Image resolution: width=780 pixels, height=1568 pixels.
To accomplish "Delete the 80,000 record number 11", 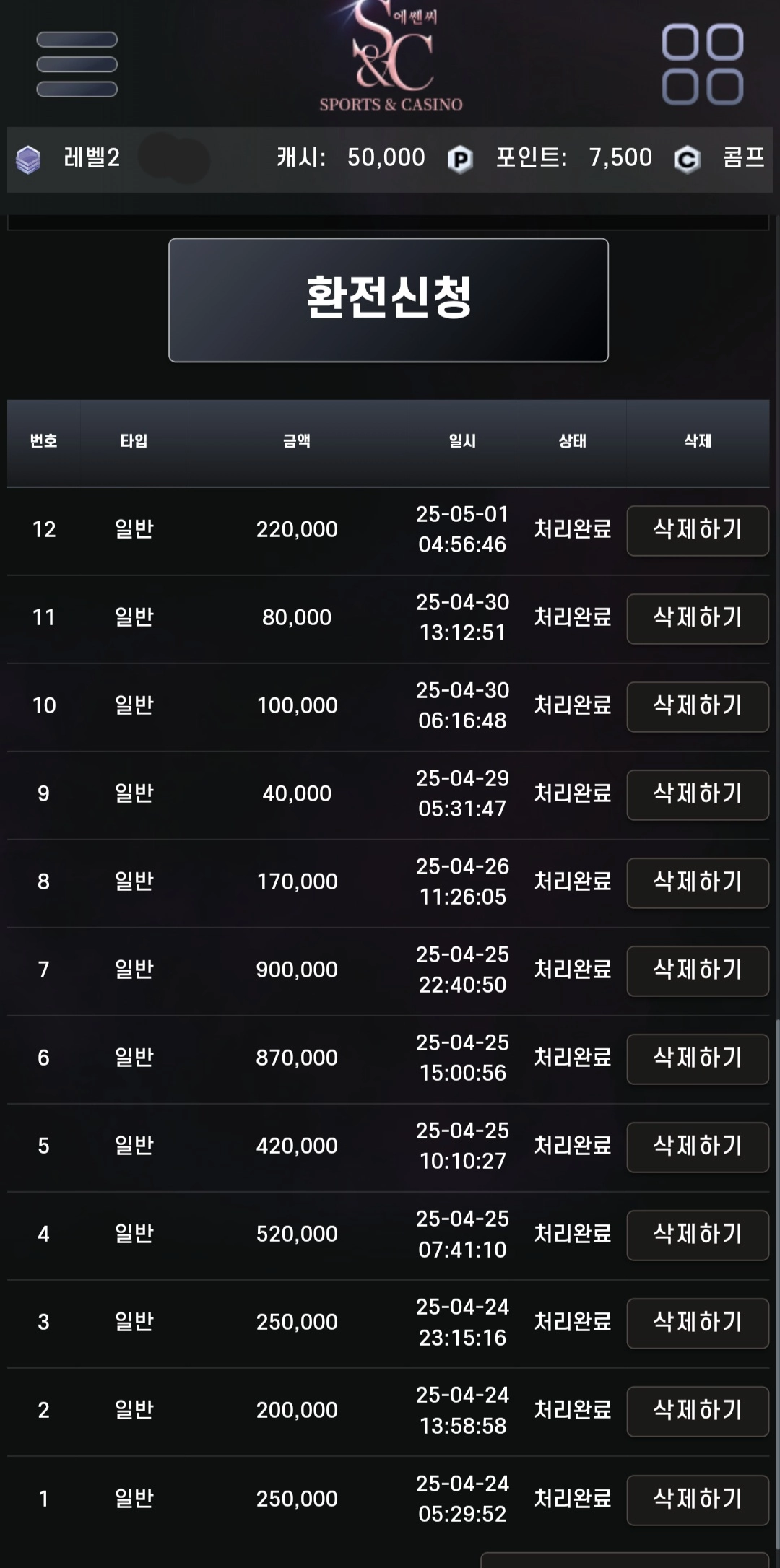I will click(x=698, y=619).
